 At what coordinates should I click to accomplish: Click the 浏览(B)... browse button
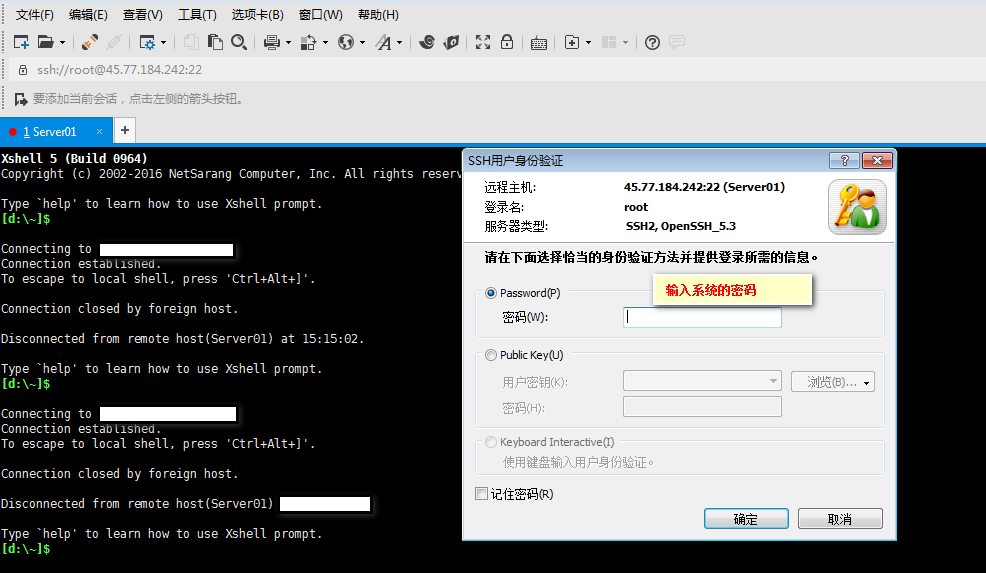pyautogui.click(x=833, y=382)
